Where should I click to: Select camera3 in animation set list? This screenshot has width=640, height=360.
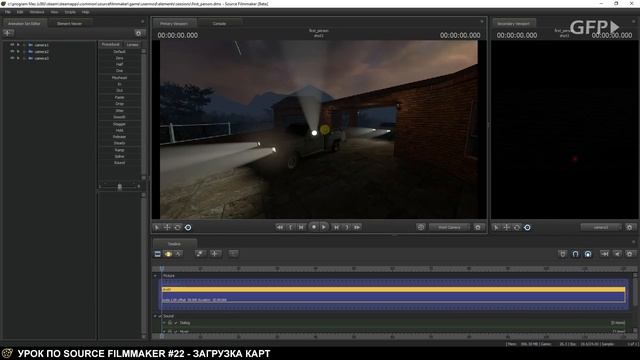(x=41, y=58)
